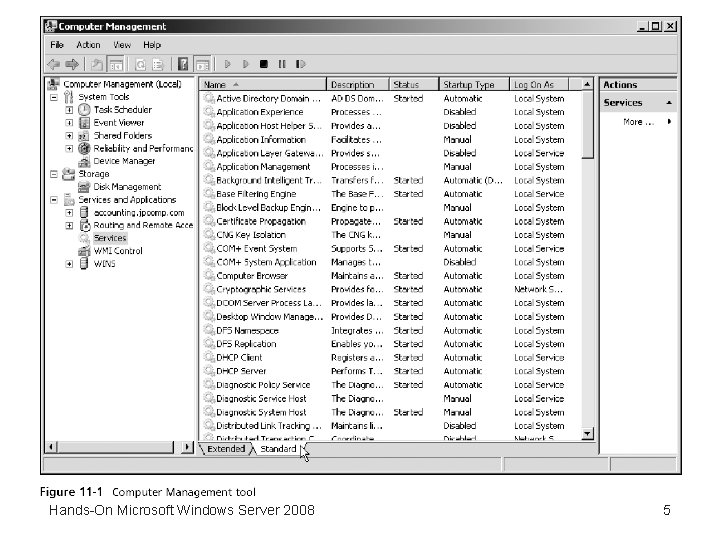
Task: Select the Event Viewer icon
Action: click(x=84, y=123)
